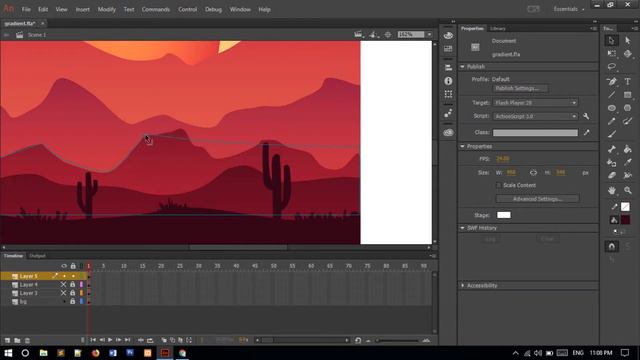Select the Paint Bucket tool
Screen dimensions: 640x360
coord(628,149)
